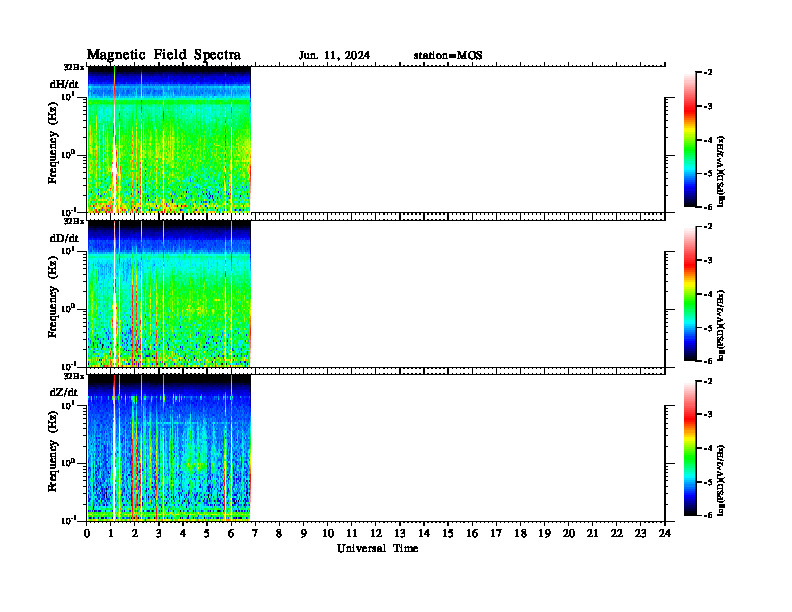Click the "-3" value on dZ/dt color scale
Viewport: 792px width, 612px height.
(x=708, y=415)
